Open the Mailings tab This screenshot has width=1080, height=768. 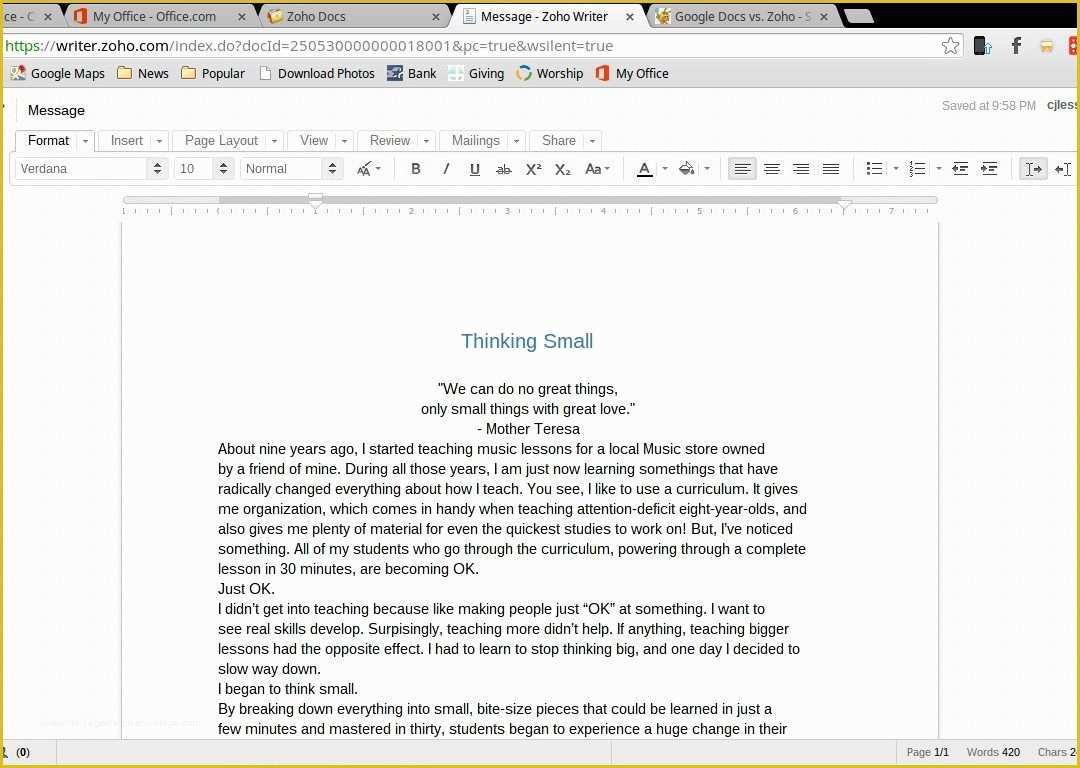[475, 141]
